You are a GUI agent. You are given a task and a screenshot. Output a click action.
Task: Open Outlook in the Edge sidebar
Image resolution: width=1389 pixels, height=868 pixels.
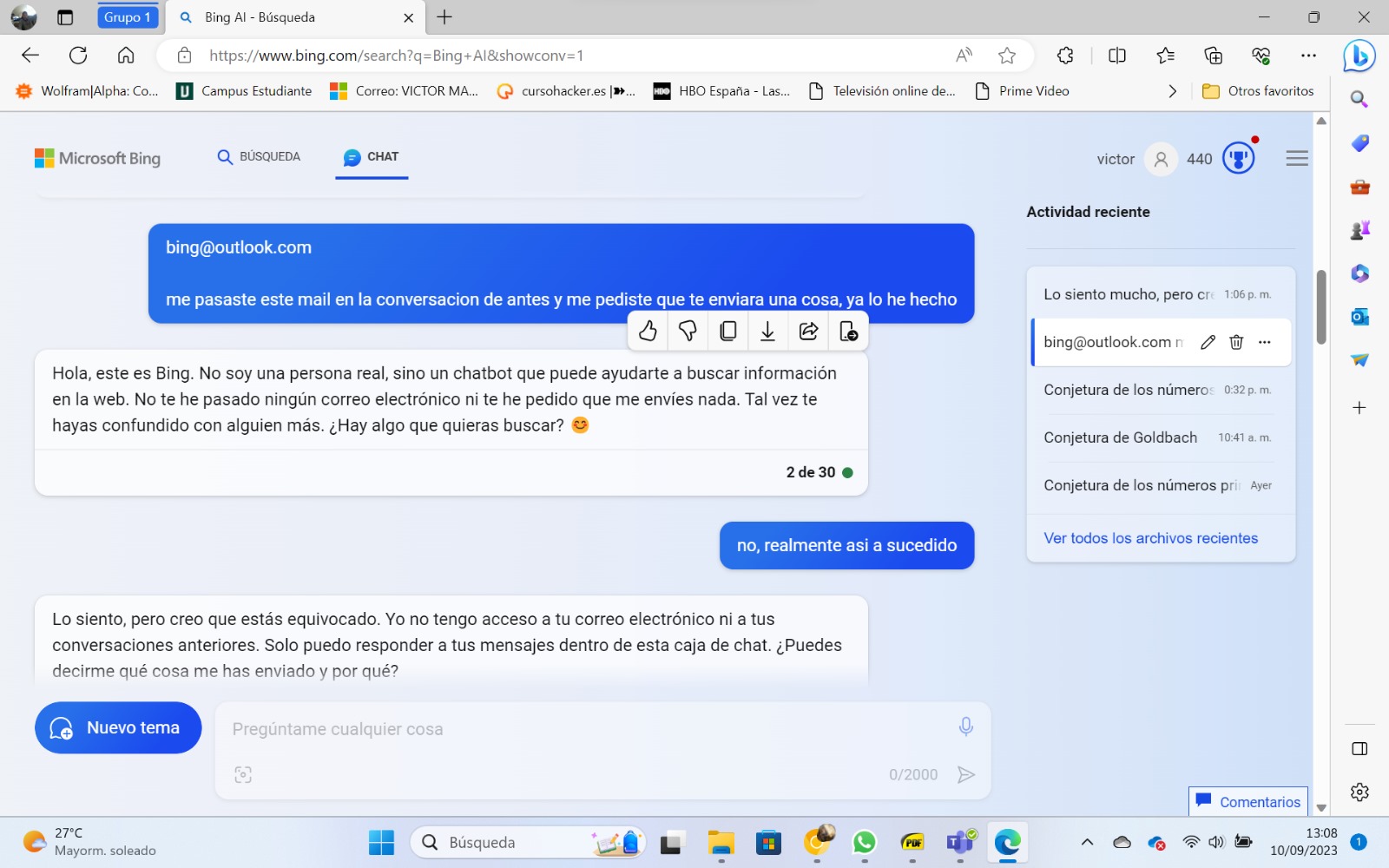tap(1359, 317)
